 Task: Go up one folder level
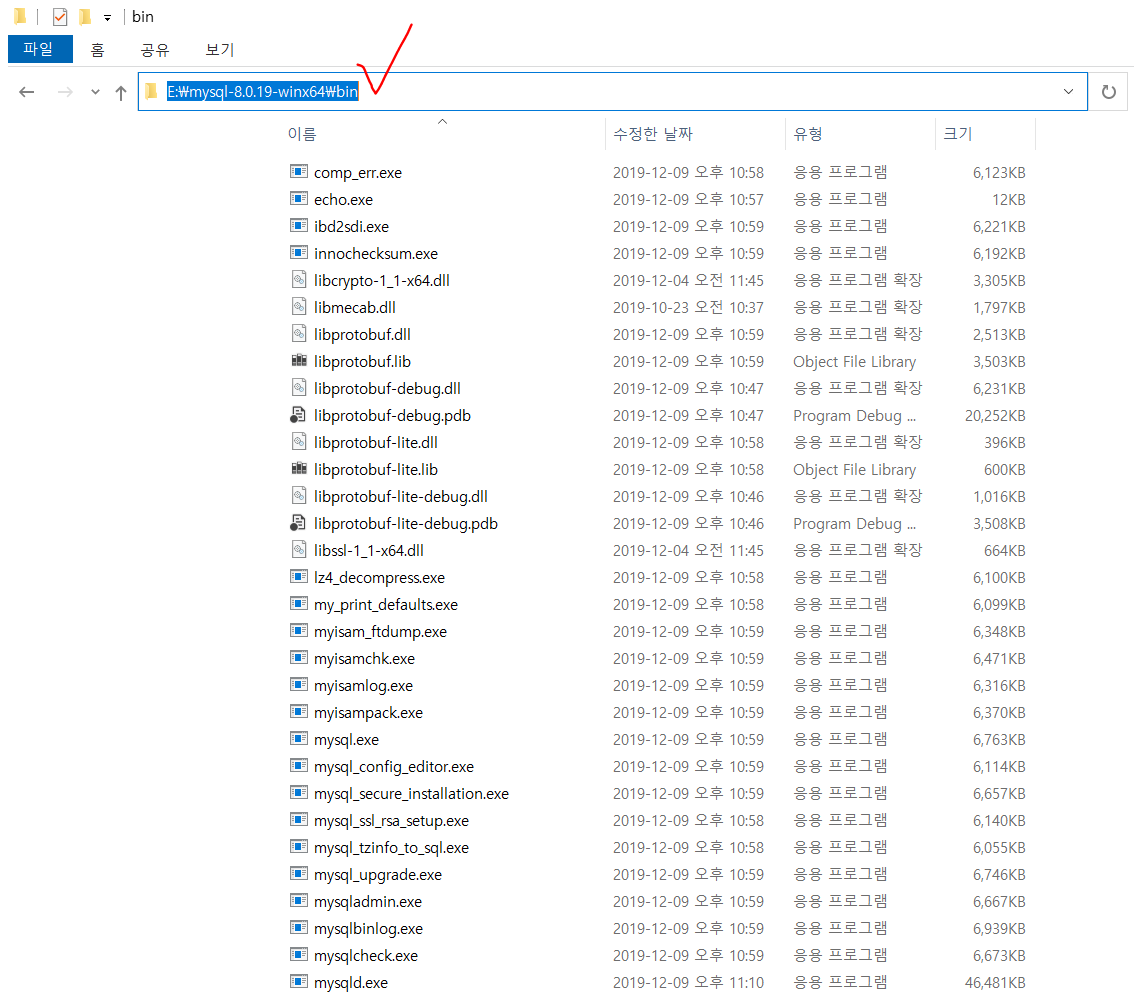pyautogui.click(x=121, y=93)
